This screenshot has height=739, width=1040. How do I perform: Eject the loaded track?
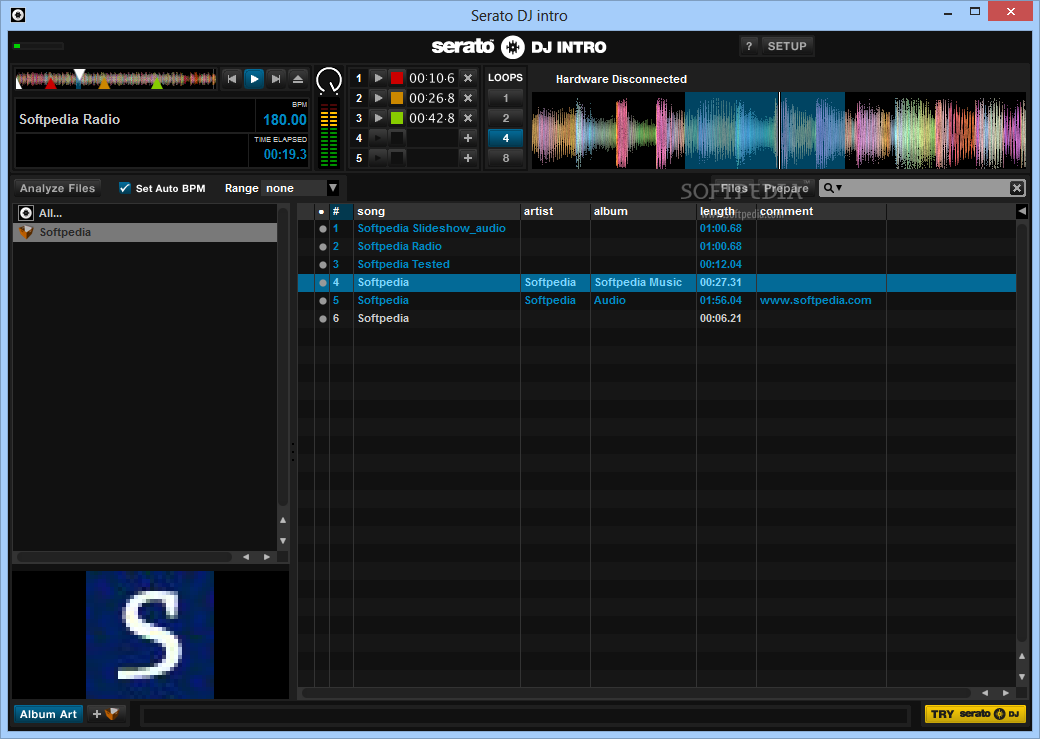(298, 79)
